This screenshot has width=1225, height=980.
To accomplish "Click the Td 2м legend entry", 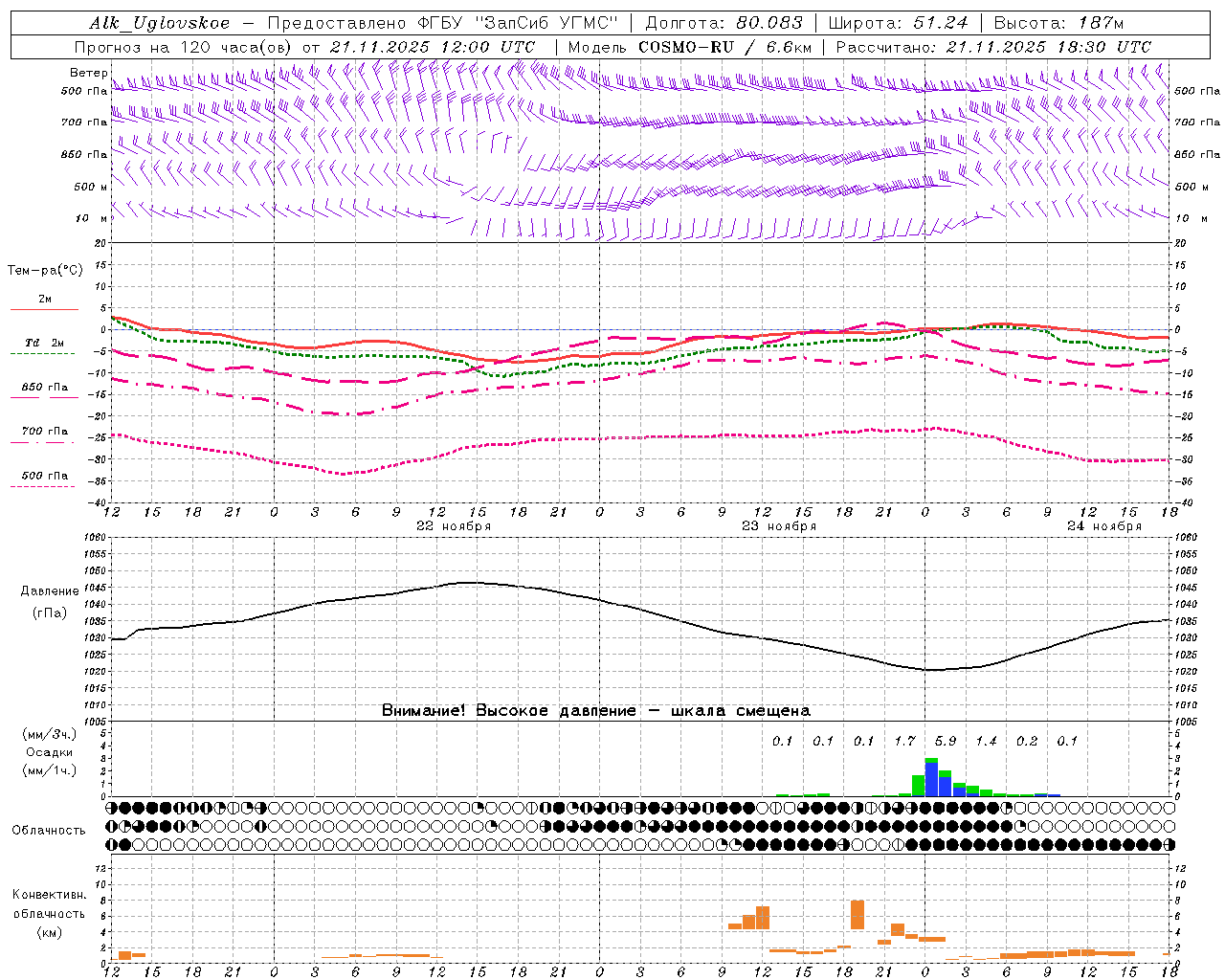I will 45,343.
